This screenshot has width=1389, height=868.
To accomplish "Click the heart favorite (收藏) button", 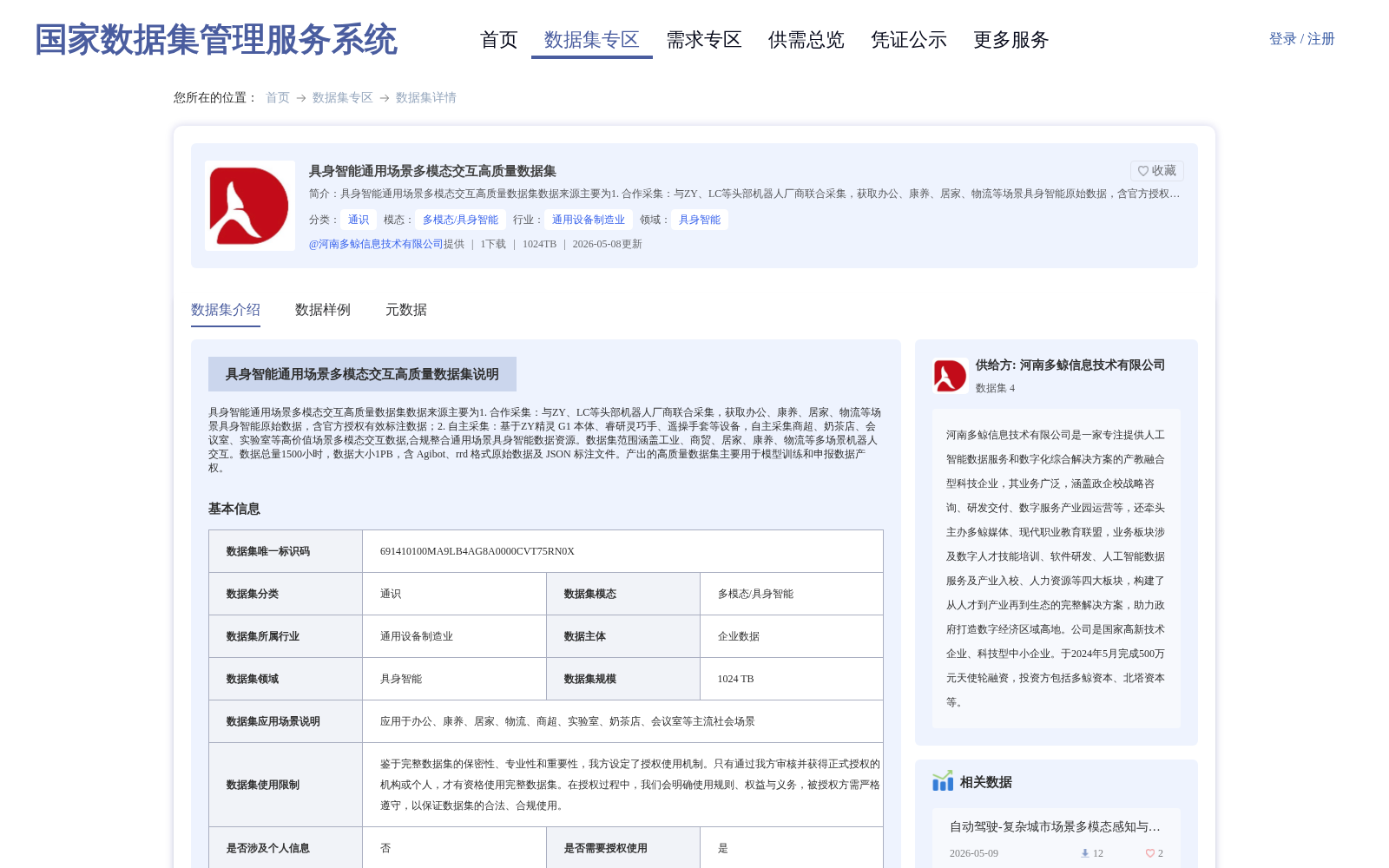I will click(x=1156, y=171).
